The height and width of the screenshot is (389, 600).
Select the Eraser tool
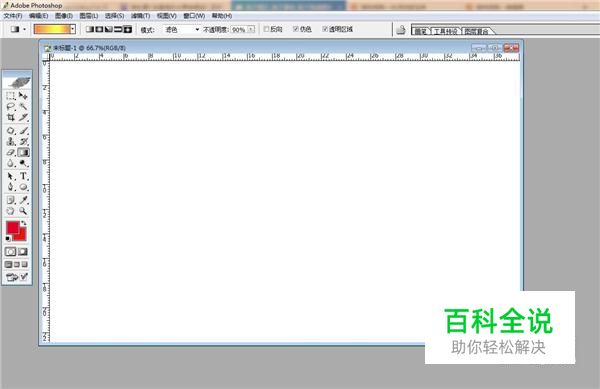tap(11, 153)
